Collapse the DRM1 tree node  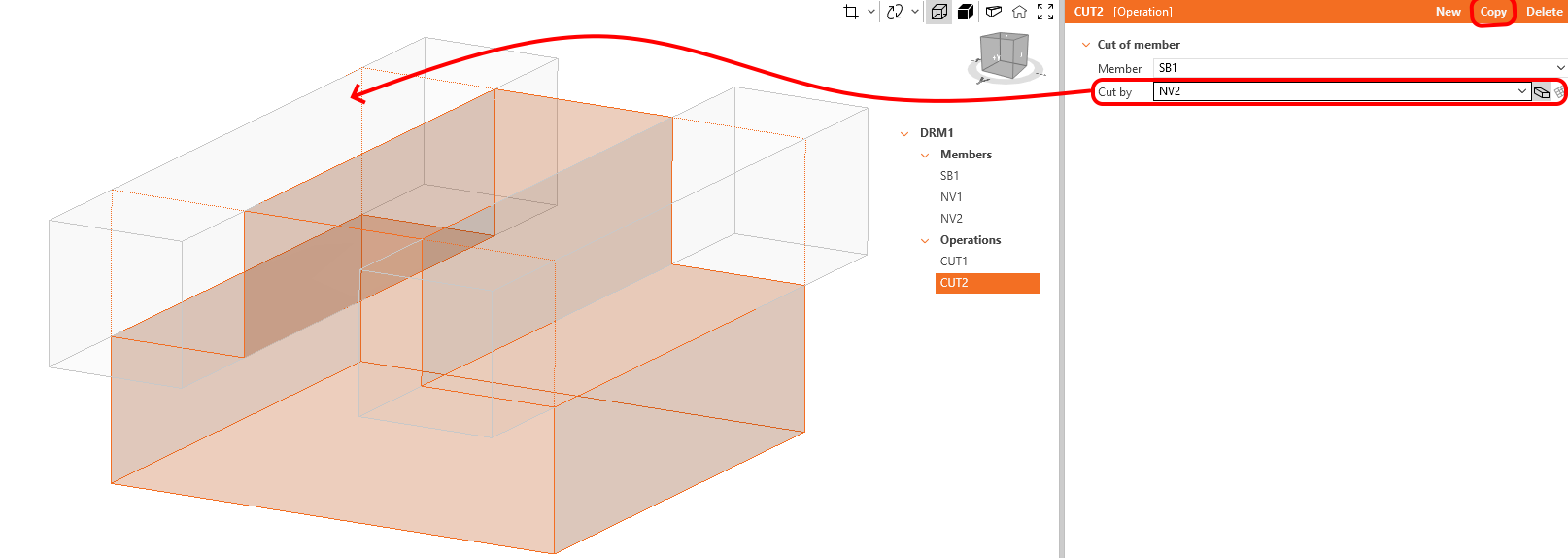click(904, 133)
